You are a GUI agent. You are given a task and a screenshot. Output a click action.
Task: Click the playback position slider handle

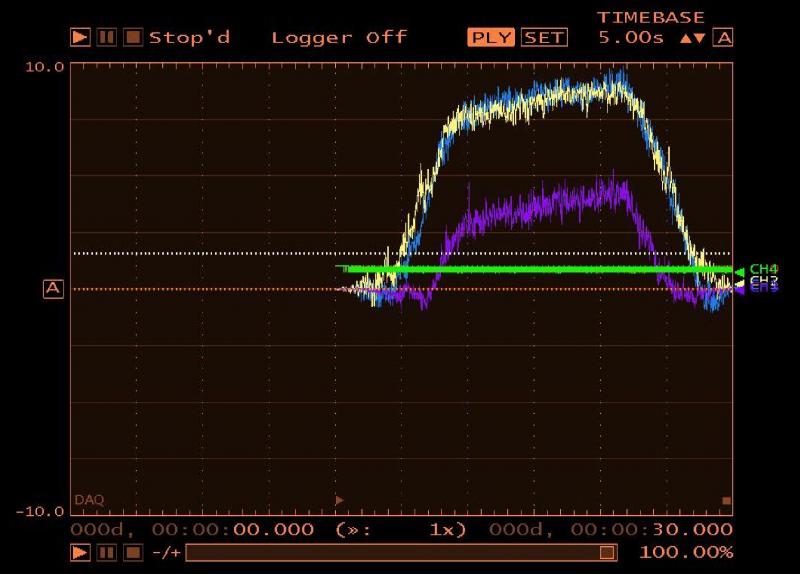pyautogui.click(x=607, y=553)
